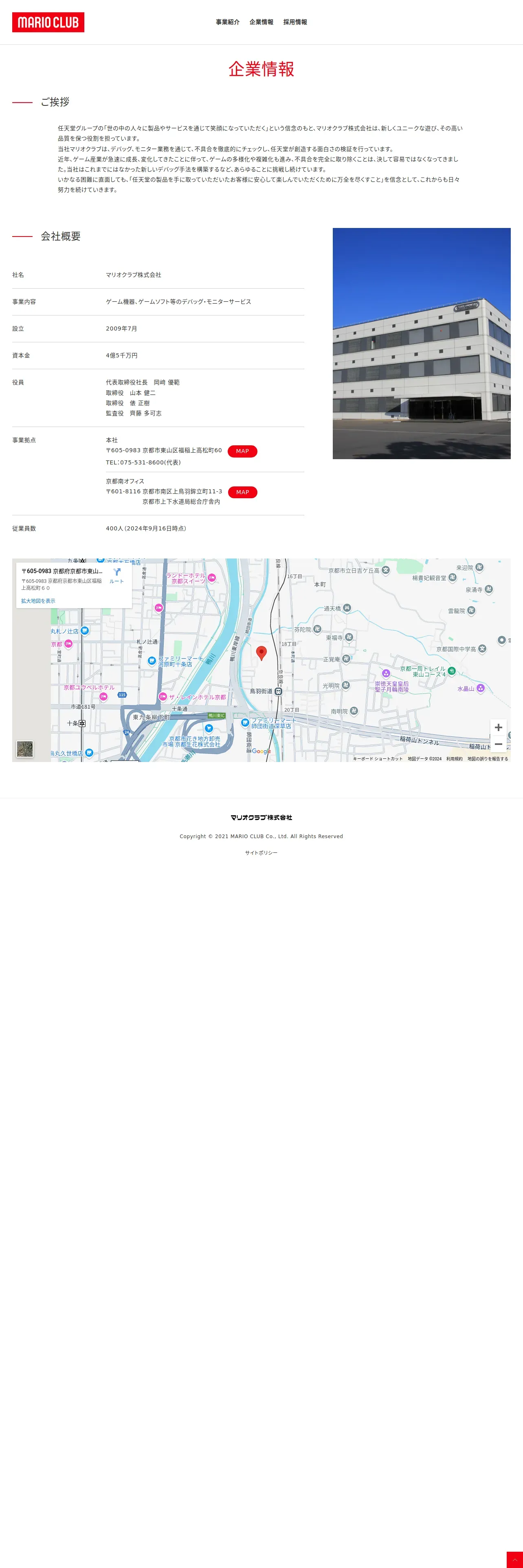The height and width of the screenshot is (1568, 523).
Task: Click the TEL:075-531-8600(代表) text
Action: click(x=143, y=462)
